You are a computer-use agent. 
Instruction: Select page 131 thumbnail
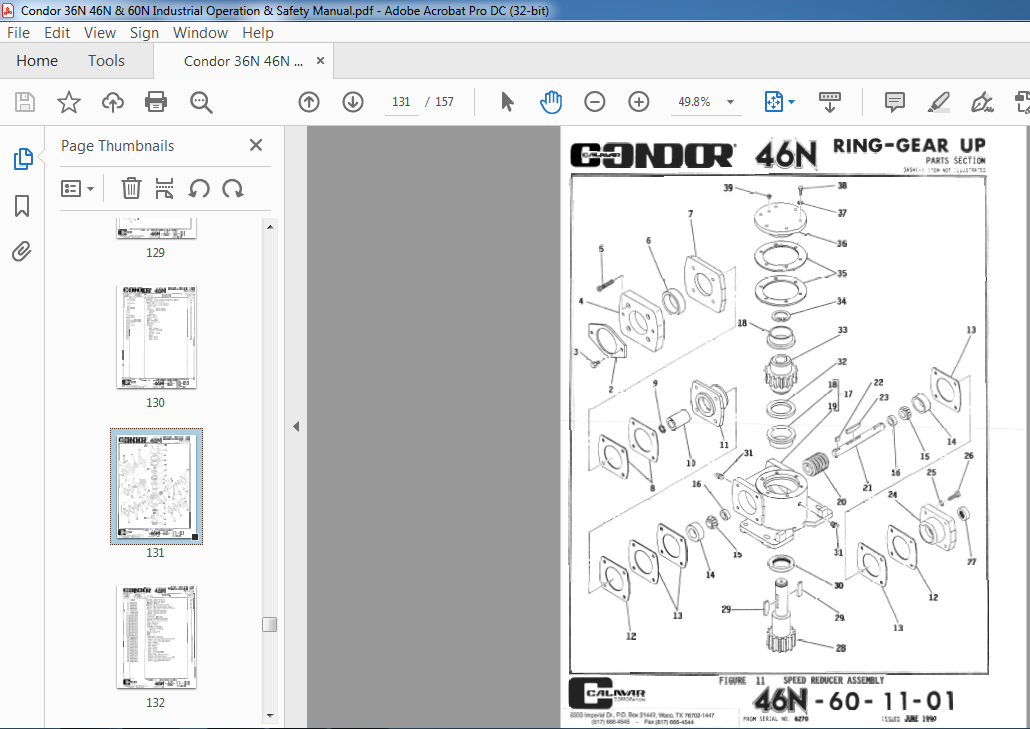point(156,487)
